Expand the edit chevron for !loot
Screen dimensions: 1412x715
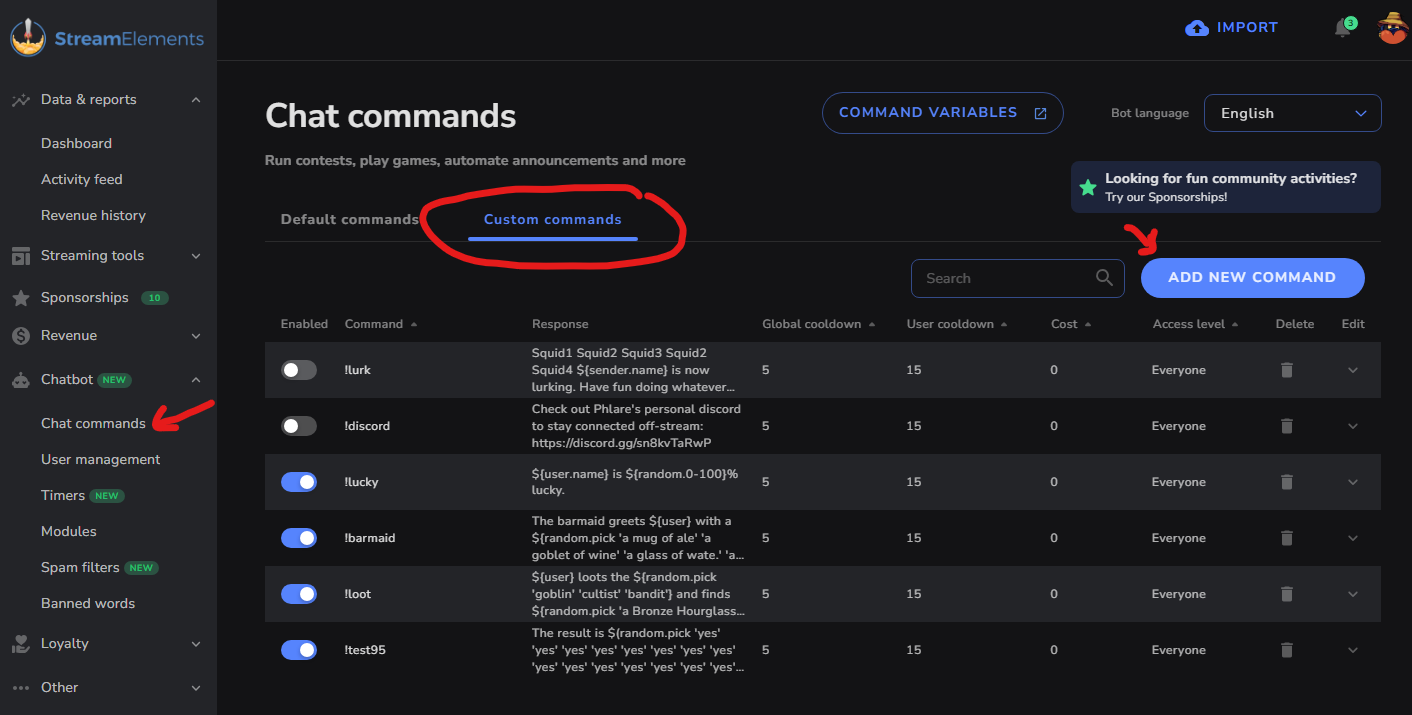[1353, 594]
